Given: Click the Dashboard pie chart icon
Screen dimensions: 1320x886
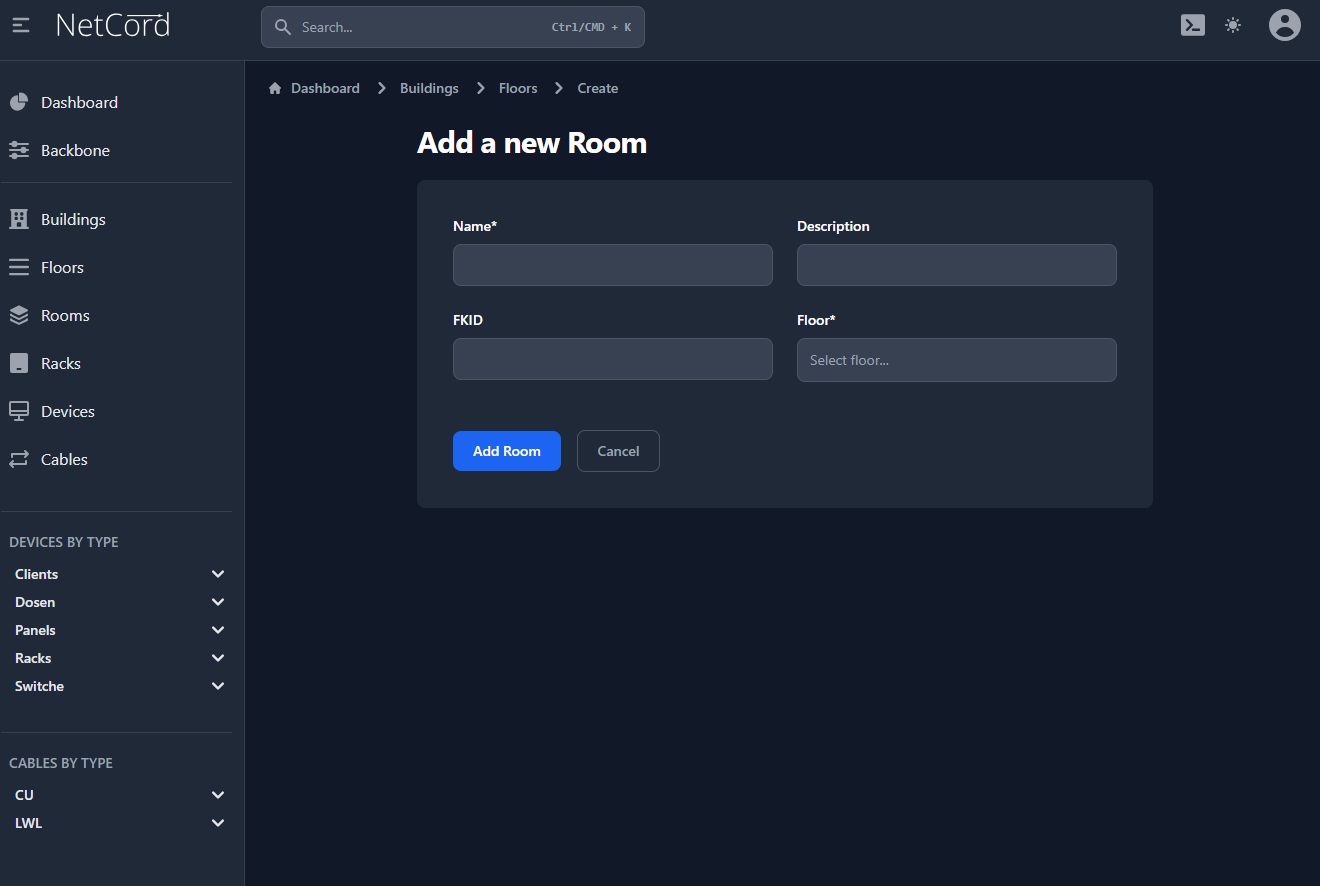Looking at the screenshot, I should (19, 102).
